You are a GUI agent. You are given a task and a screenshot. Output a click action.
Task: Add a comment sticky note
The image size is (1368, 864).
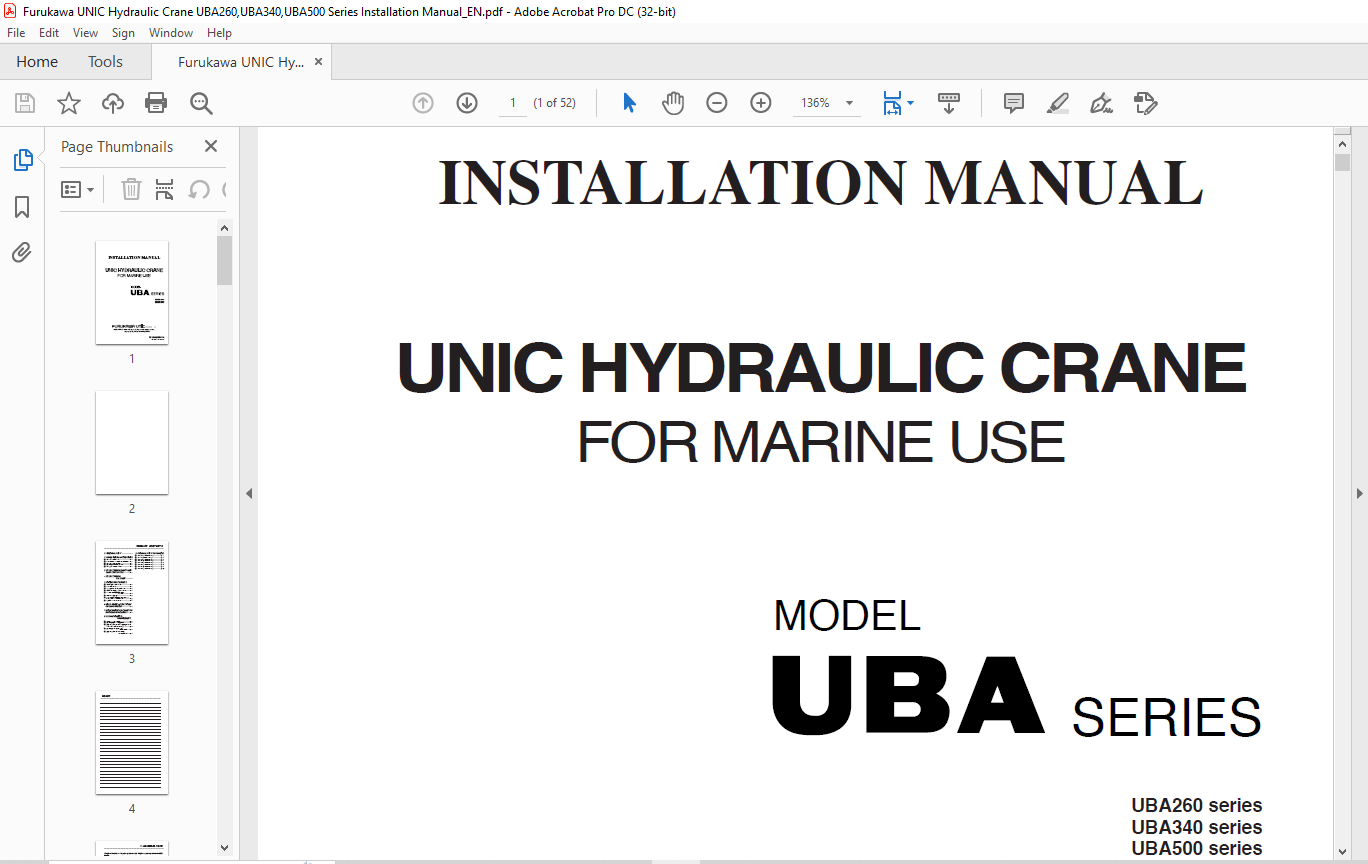tap(1014, 103)
